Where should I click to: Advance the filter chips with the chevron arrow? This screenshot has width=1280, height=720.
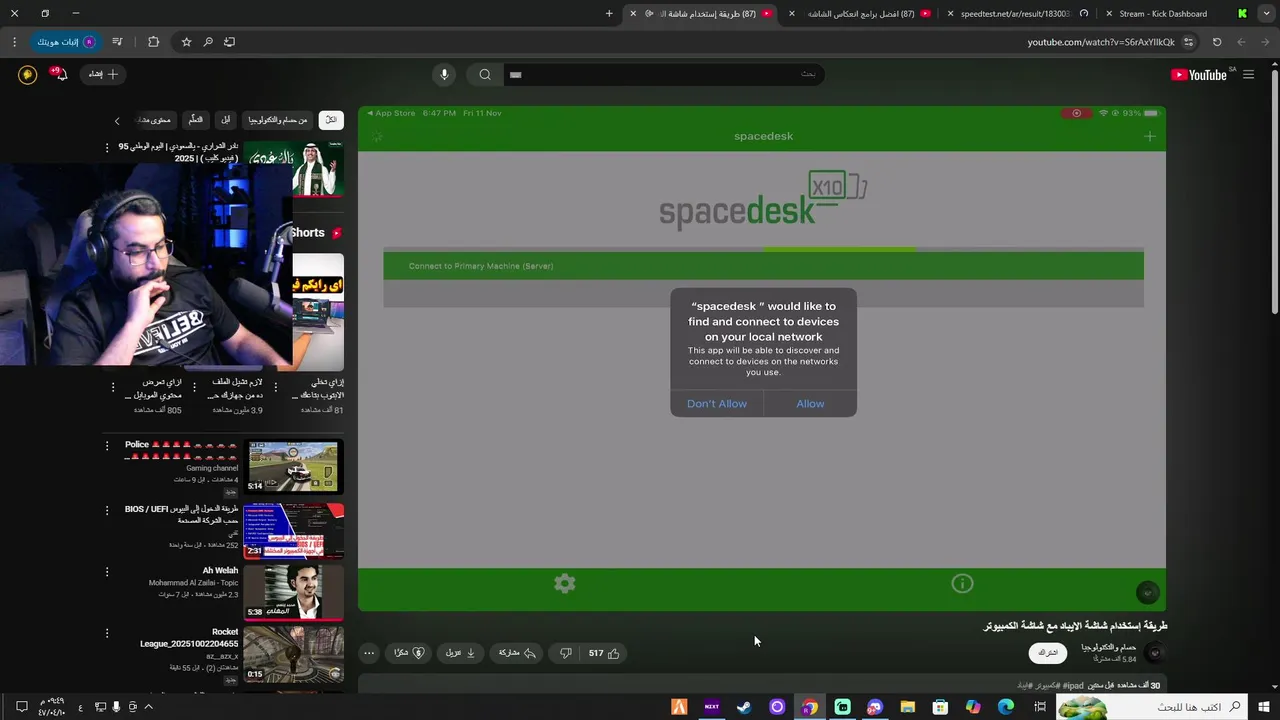click(x=117, y=121)
